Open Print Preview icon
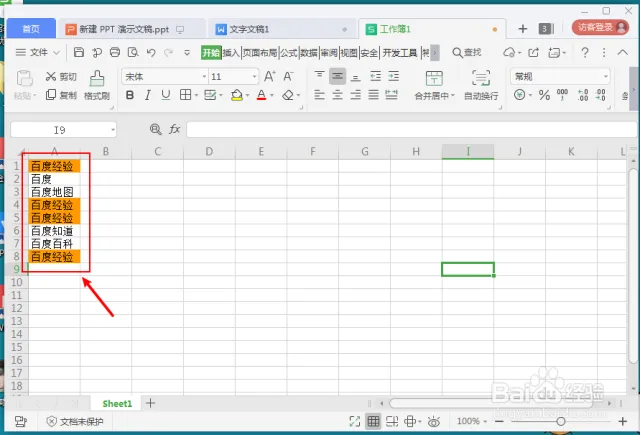The width and height of the screenshot is (640, 435). 133,52
